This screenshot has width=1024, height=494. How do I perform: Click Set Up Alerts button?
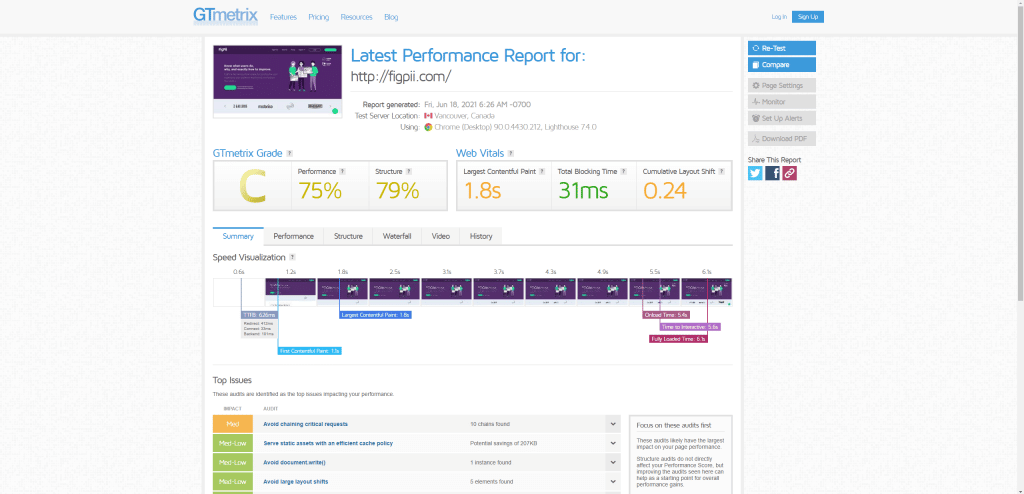coord(782,118)
